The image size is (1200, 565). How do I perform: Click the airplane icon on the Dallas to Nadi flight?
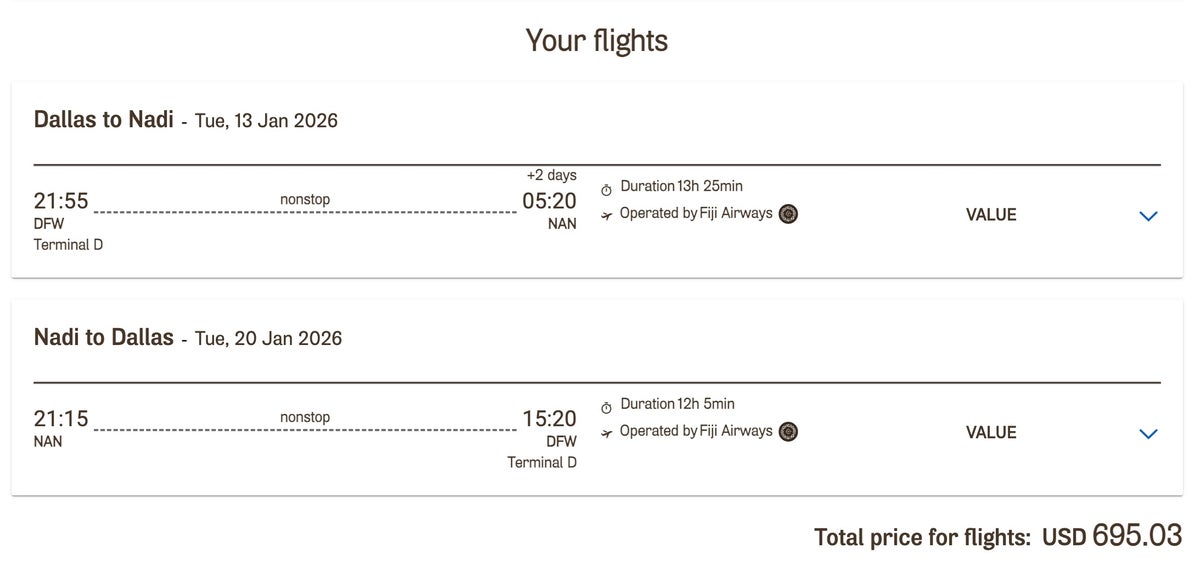click(x=606, y=215)
